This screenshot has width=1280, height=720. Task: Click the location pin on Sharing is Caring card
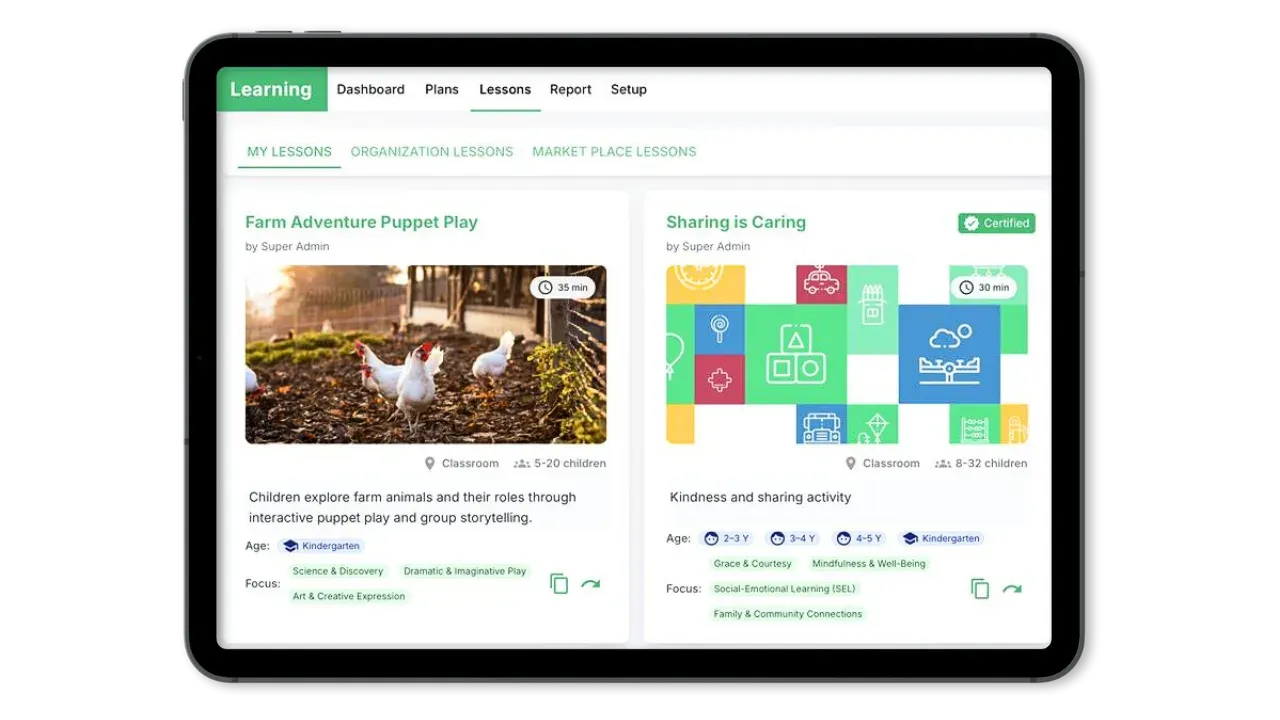pyautogui.click(x=851, y=463)
